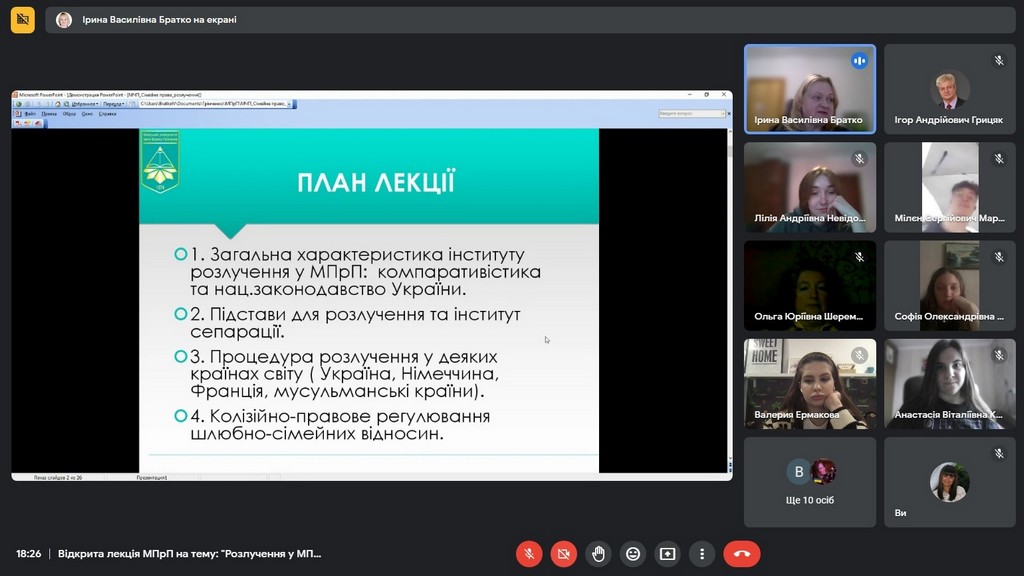This screenshot has height=576, width=1024.
Task: Click the yellow camera-off icon top left
Action: point(22,20)
